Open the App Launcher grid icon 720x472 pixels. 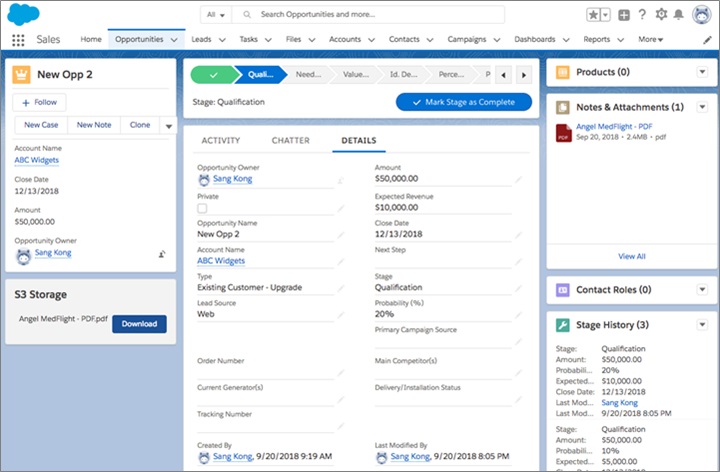coord(18,40)
